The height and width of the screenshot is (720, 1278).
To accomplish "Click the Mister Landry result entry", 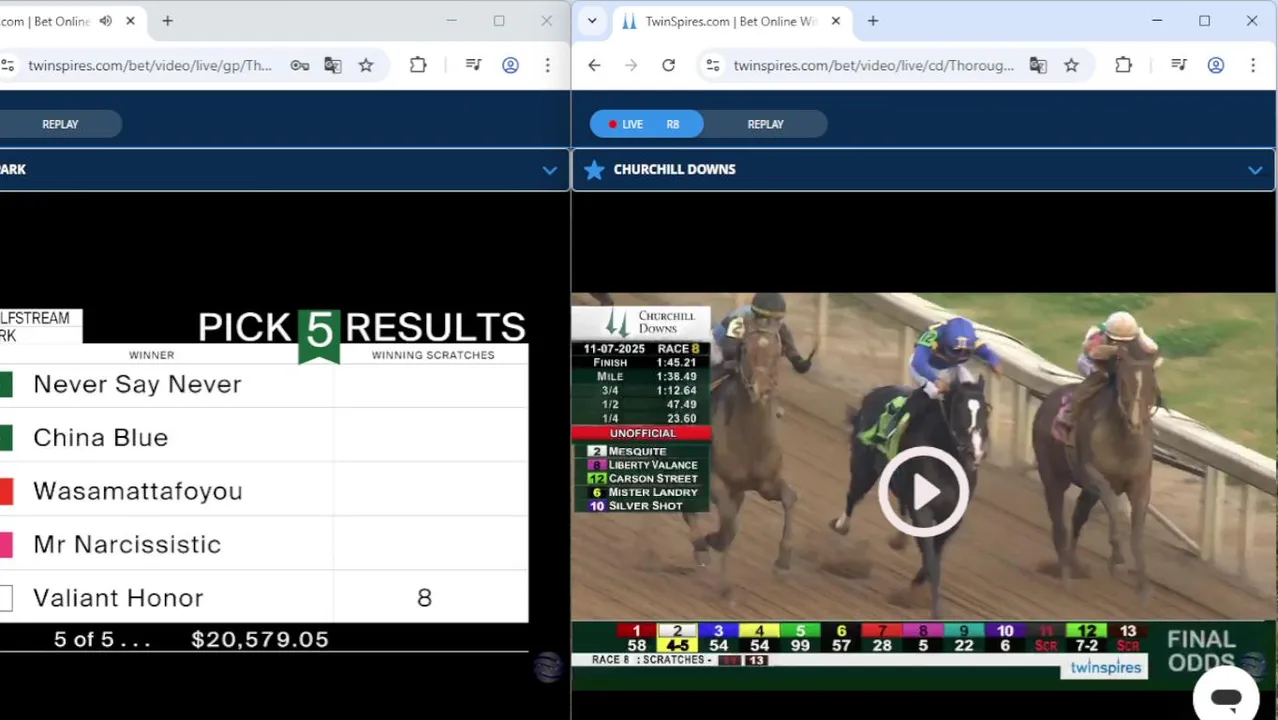I will [641, 492].
